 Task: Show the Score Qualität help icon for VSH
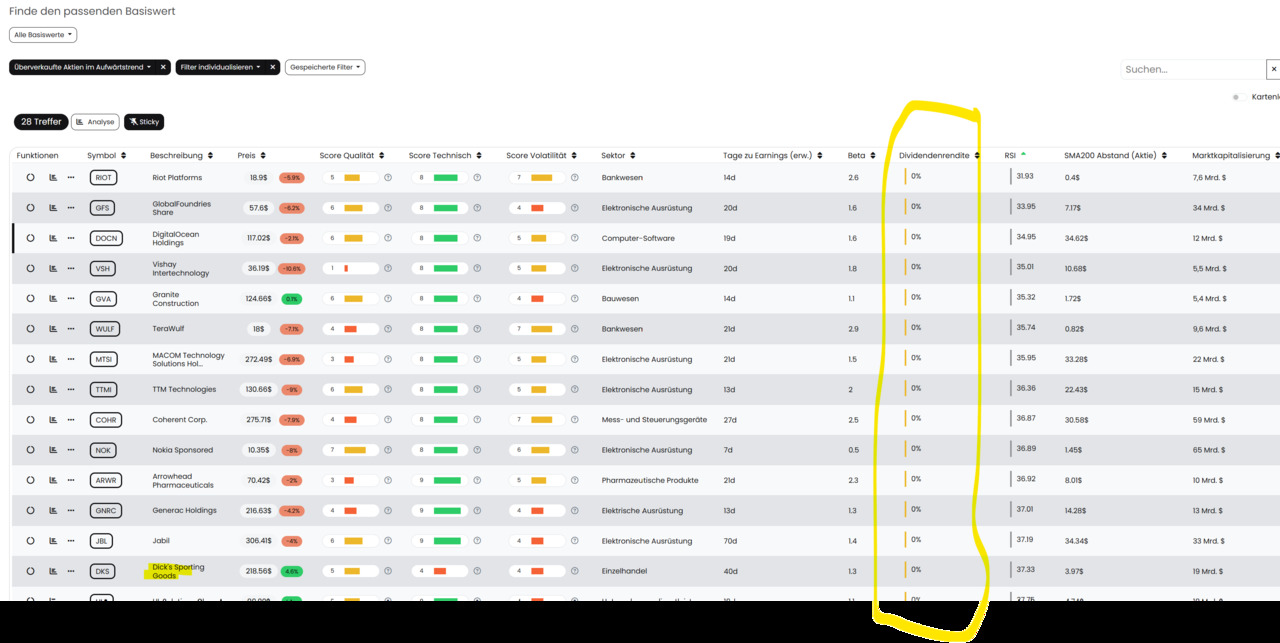[x=387, y=268]
